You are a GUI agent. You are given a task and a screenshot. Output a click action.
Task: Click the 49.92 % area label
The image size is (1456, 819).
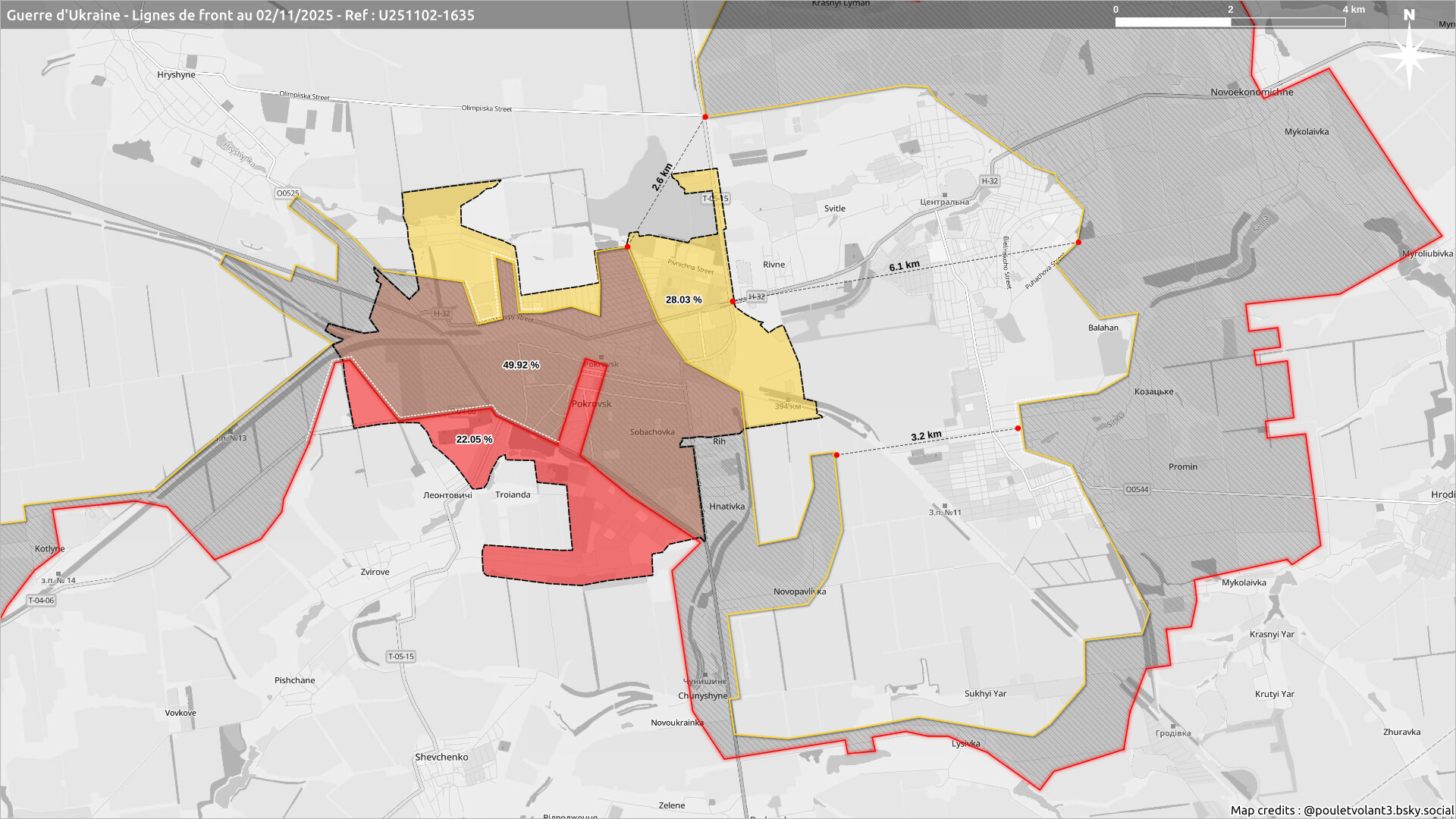521,365
